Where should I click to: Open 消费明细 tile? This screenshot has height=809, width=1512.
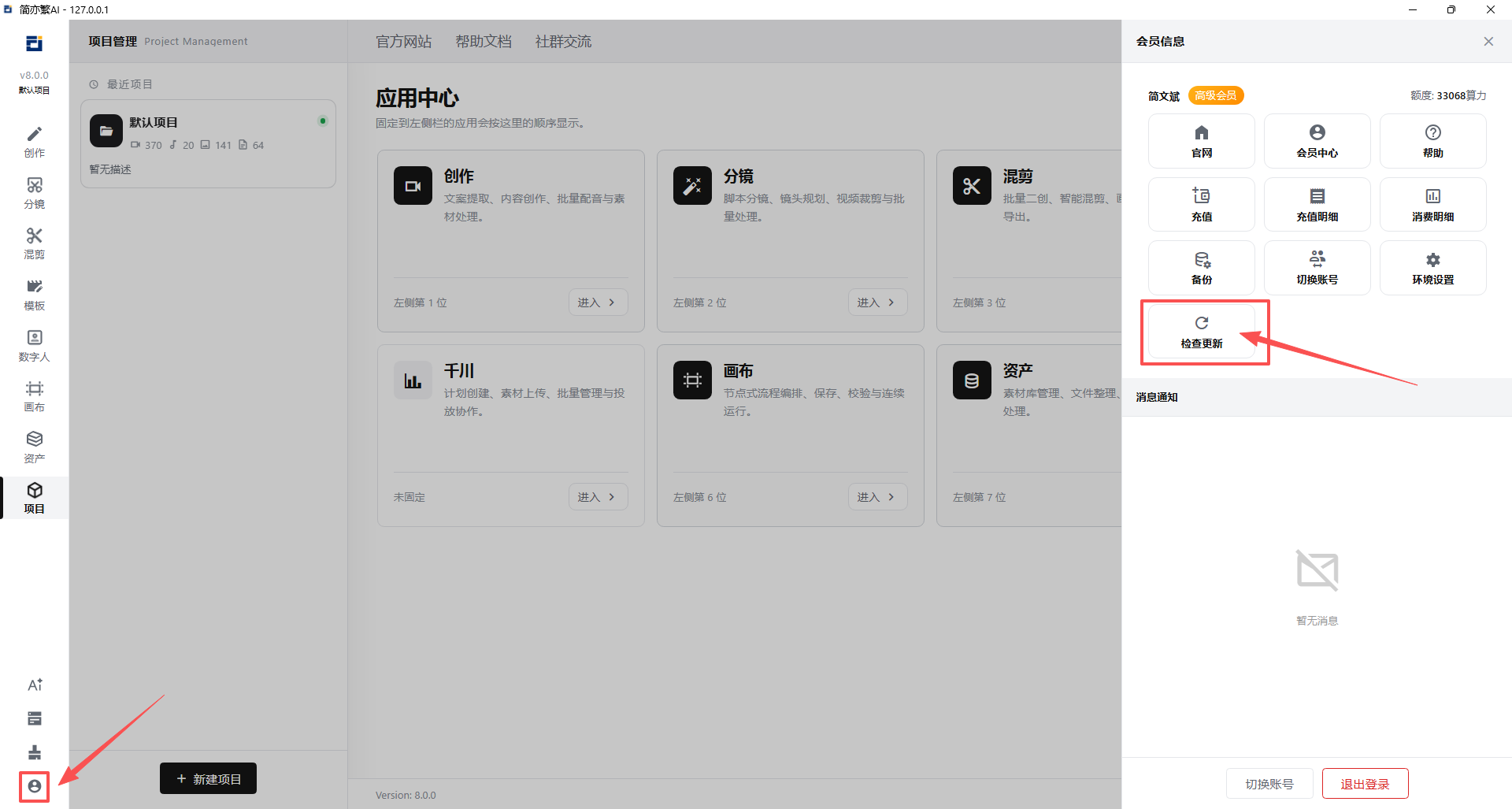[1433, 205]
